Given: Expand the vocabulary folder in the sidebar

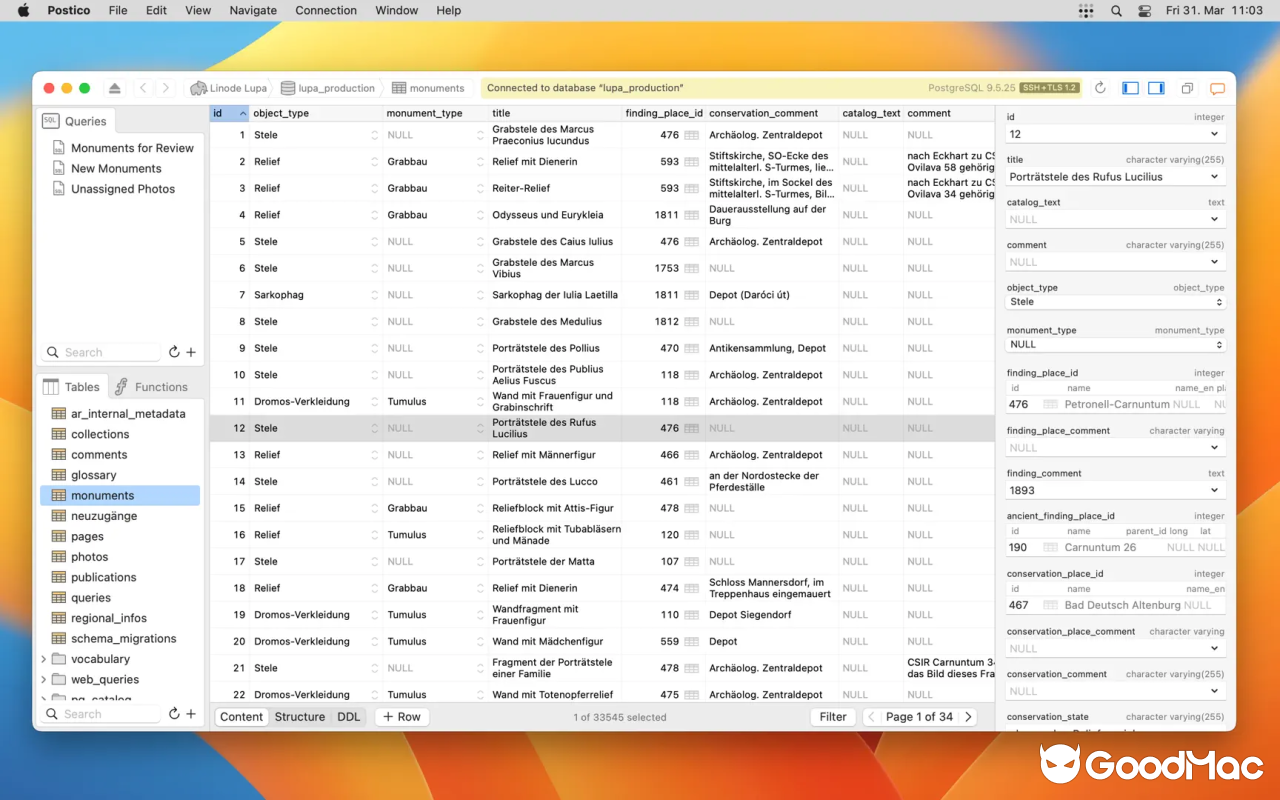Looking at the screenshot, I should 44,658.
